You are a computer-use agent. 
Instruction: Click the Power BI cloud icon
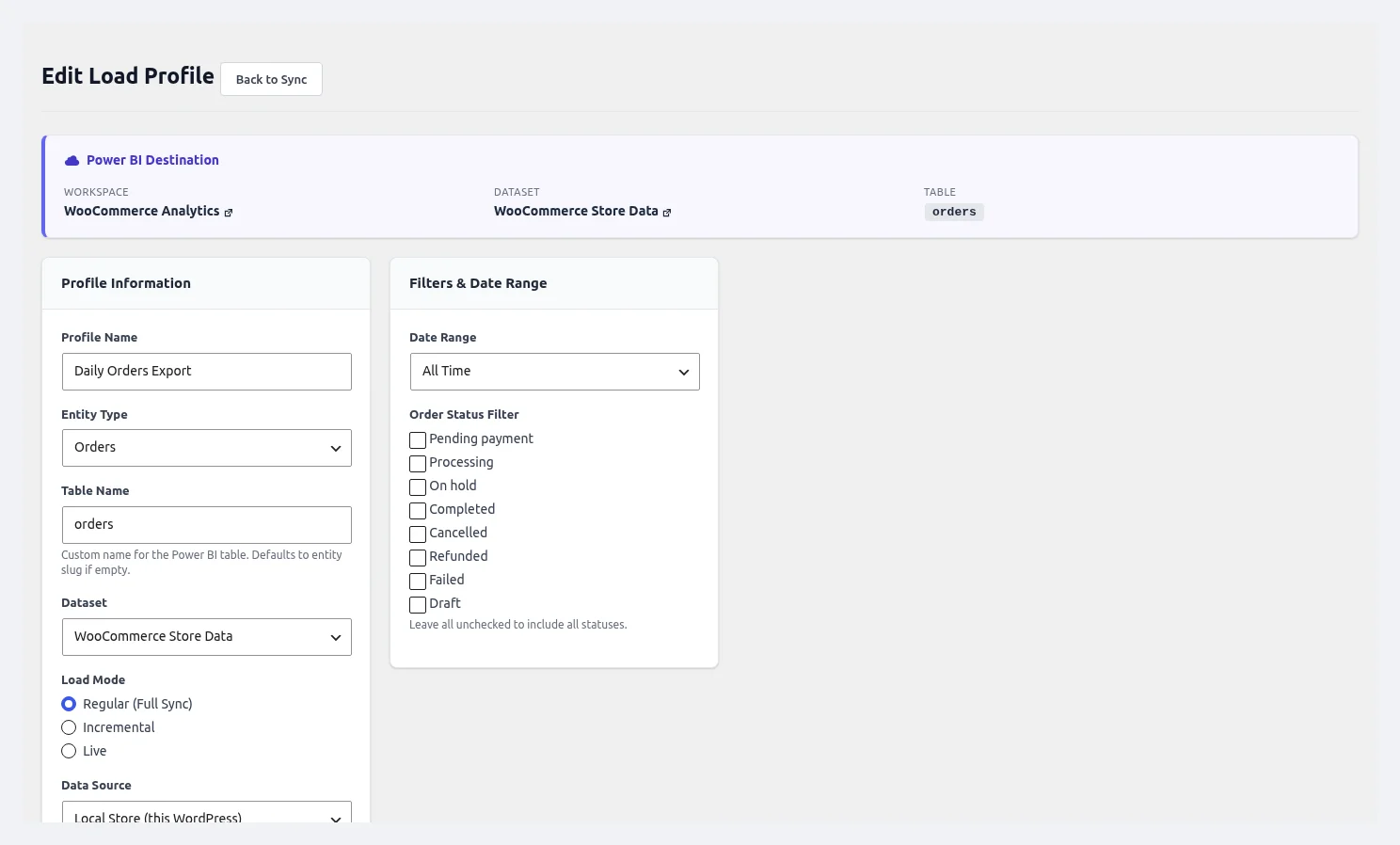click(x=72, y=161)
